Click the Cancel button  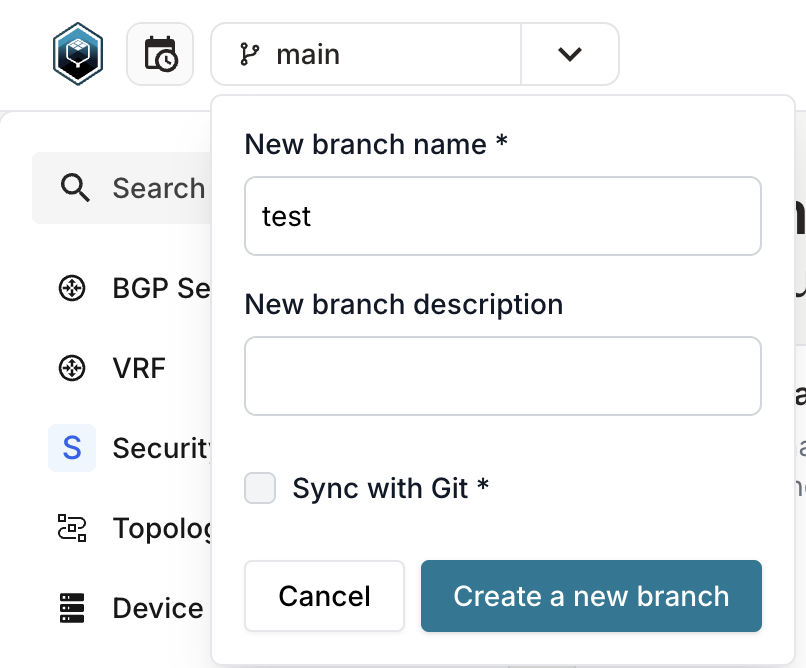pyautogui.click(x=324, y=596)
